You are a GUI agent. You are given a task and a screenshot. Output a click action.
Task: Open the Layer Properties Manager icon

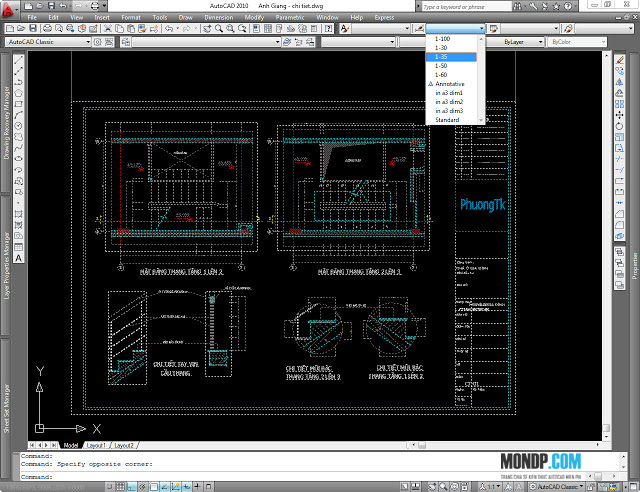coord(125,42)
